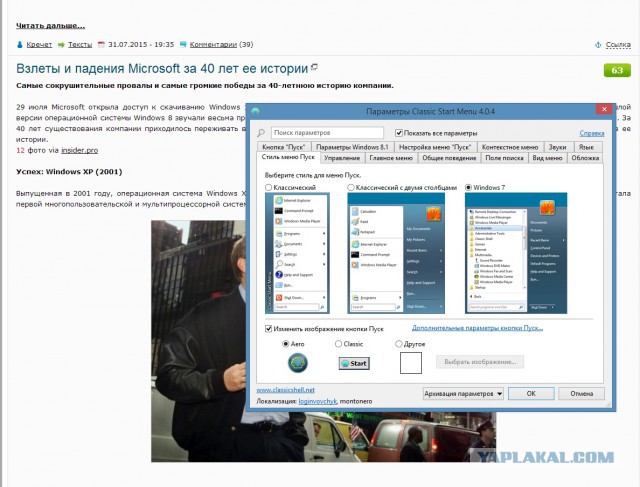Click the Ссылка permalink
This screenshot has height=487, width=640.
[618, 45]
